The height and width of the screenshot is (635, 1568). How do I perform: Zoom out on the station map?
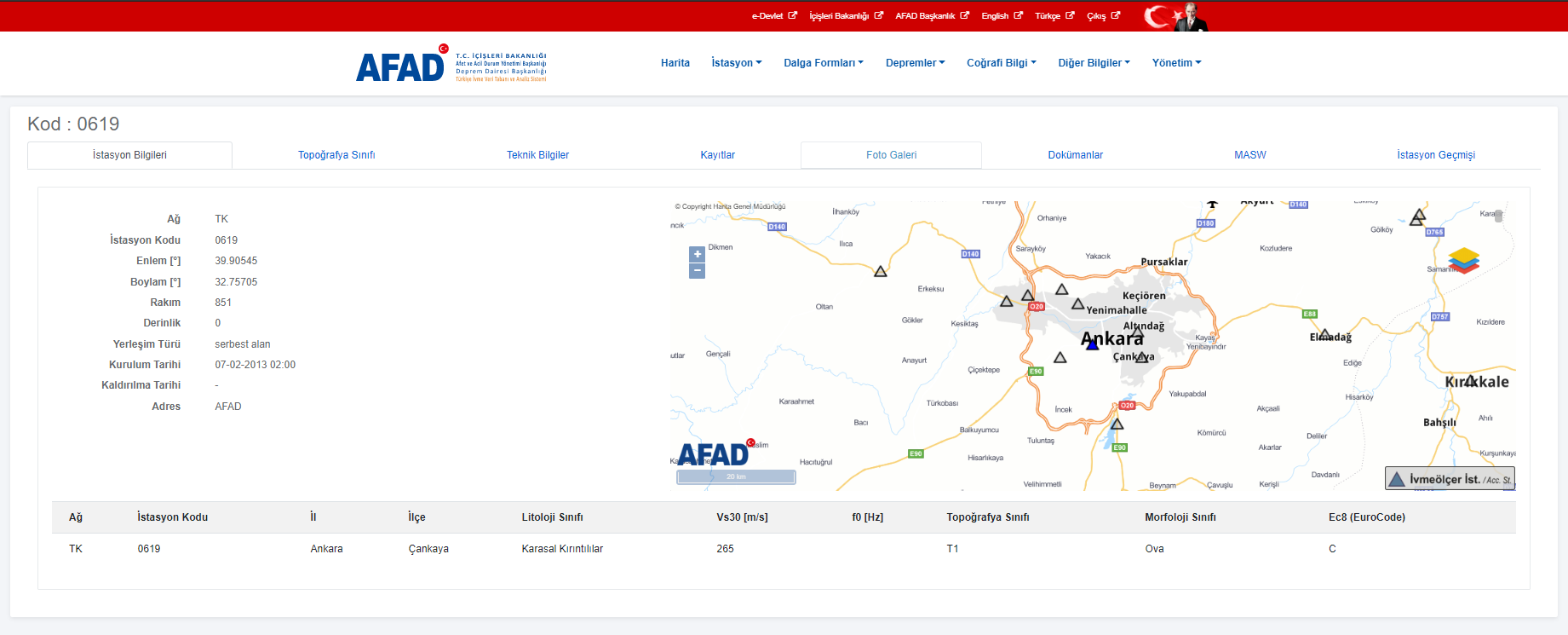point(698,271)
